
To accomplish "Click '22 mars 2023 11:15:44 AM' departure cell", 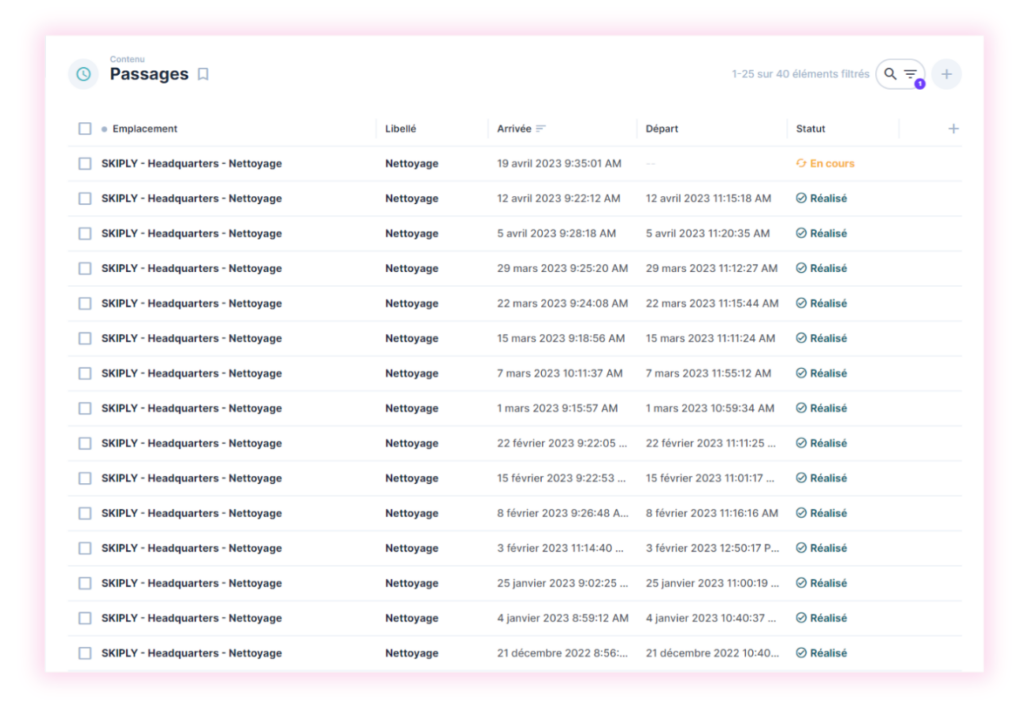I will click(x=712, y=303).
